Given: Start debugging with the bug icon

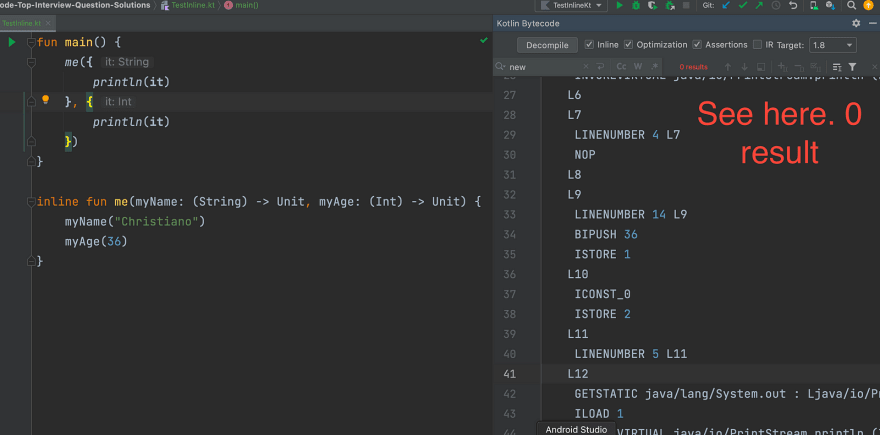Looking at the screenshot, I should pyautogui.click(x=636, y=5).
